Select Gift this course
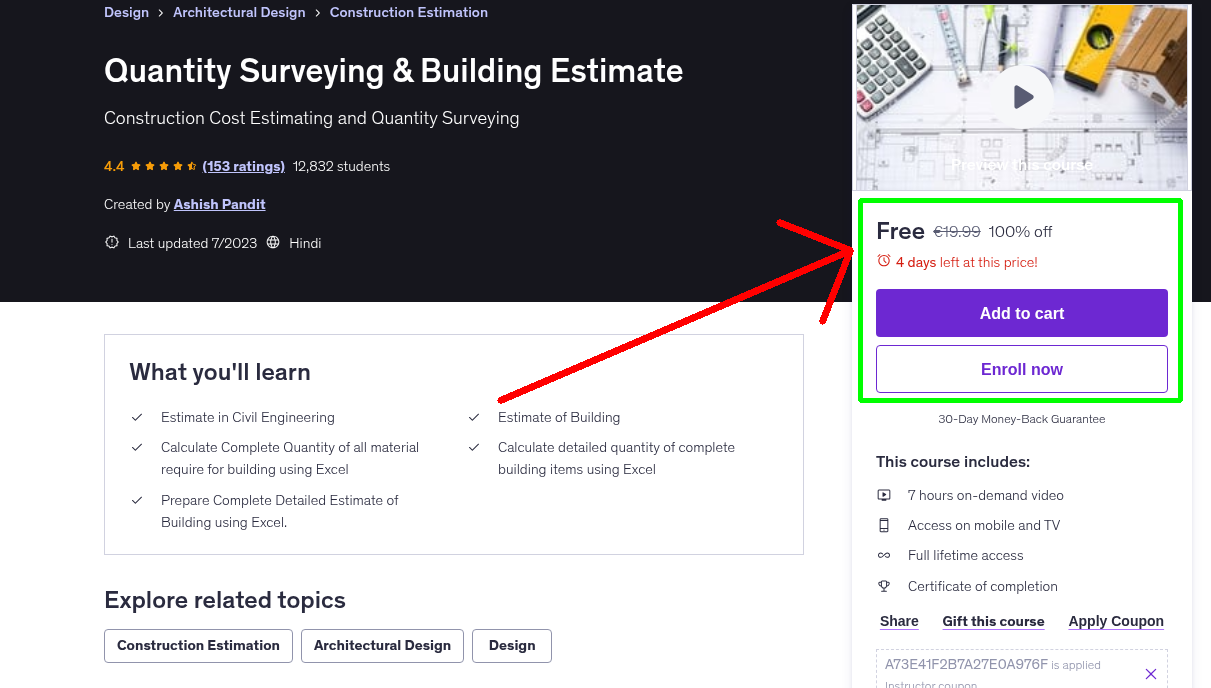Screen dimensions: 1211x688 [993, 621]
